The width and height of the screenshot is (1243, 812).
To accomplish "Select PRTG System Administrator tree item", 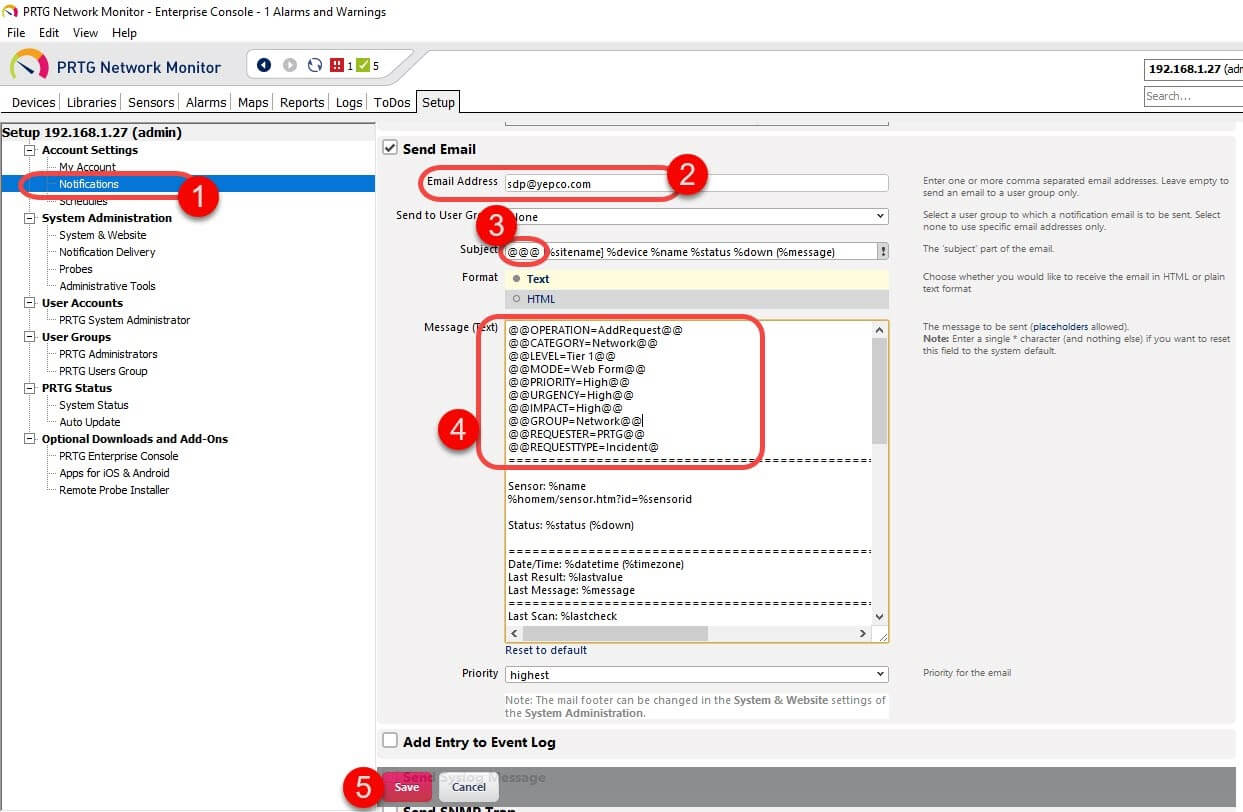I will (124, 320).
